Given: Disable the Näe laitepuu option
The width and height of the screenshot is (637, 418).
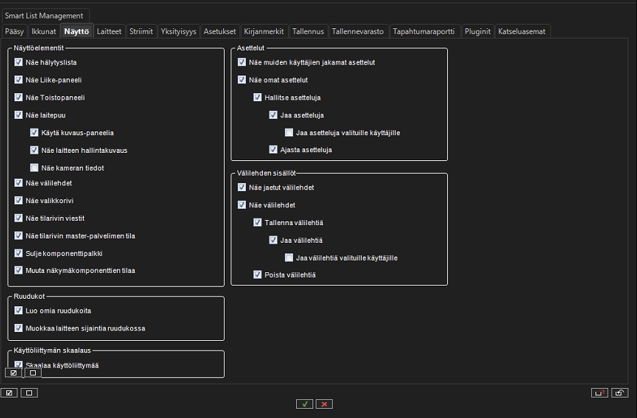Looking at the screenshot, I should tap(18, 115).
